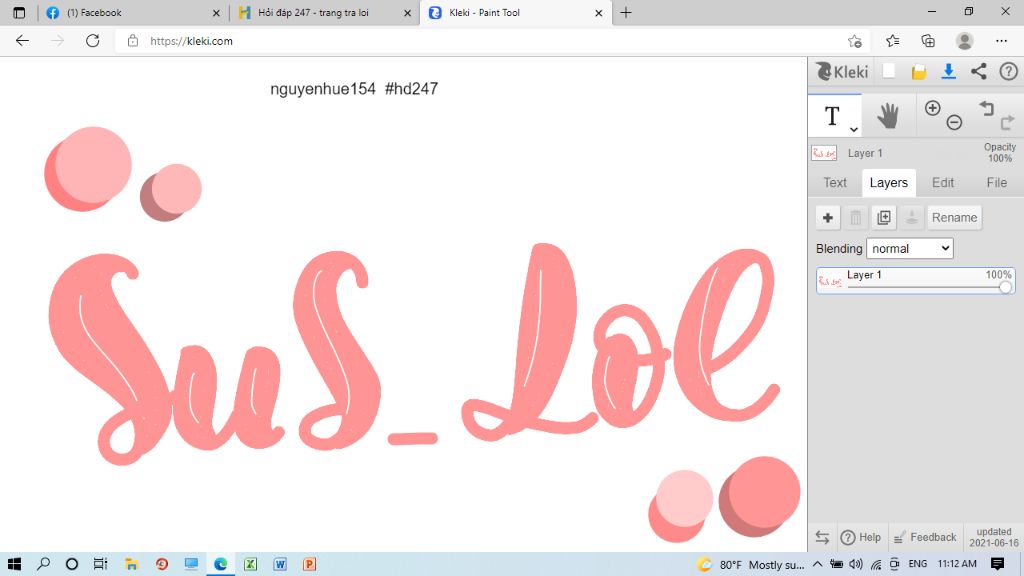Download the image with the blue arrow icon
Viewport: 1024px width, 576px height.
tap(948, 71)
